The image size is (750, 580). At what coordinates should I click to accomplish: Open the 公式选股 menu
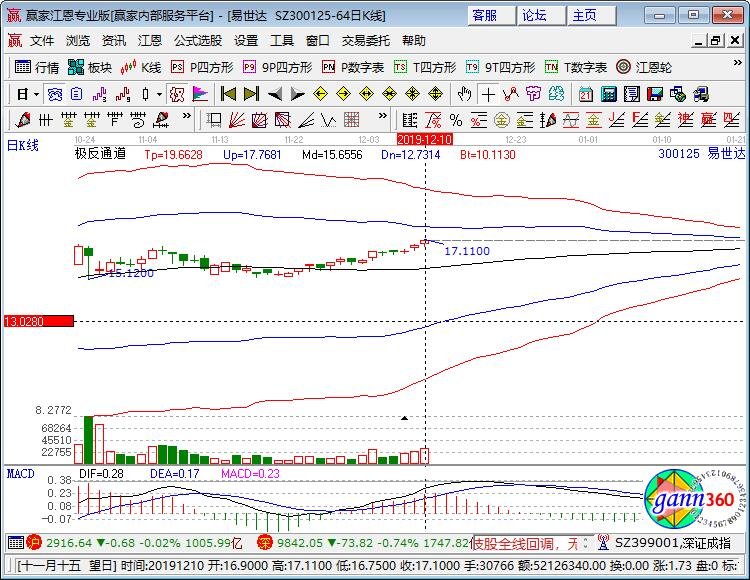tap(198, 41)
